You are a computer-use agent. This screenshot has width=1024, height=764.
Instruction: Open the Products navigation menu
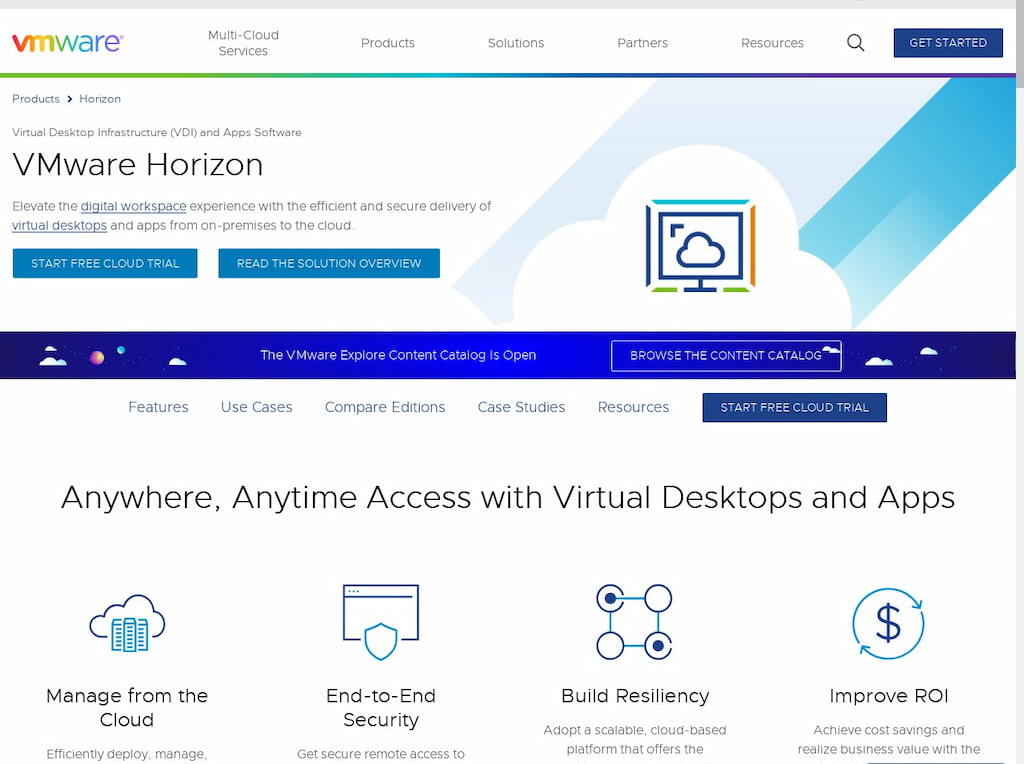click(x=387, y=43)
